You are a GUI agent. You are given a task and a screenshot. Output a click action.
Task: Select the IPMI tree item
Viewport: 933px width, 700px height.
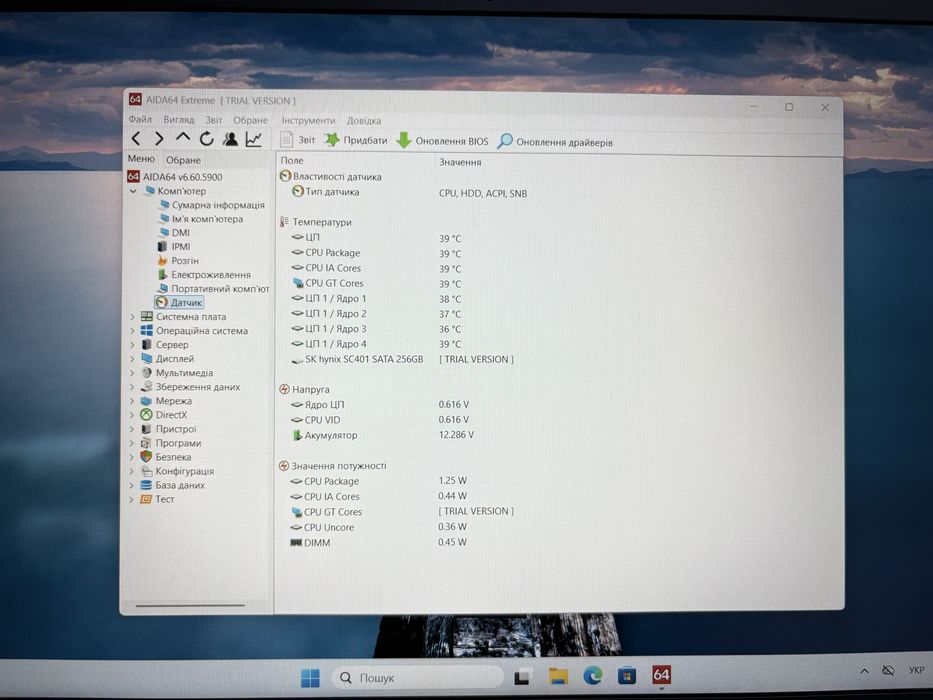point(174,246)
